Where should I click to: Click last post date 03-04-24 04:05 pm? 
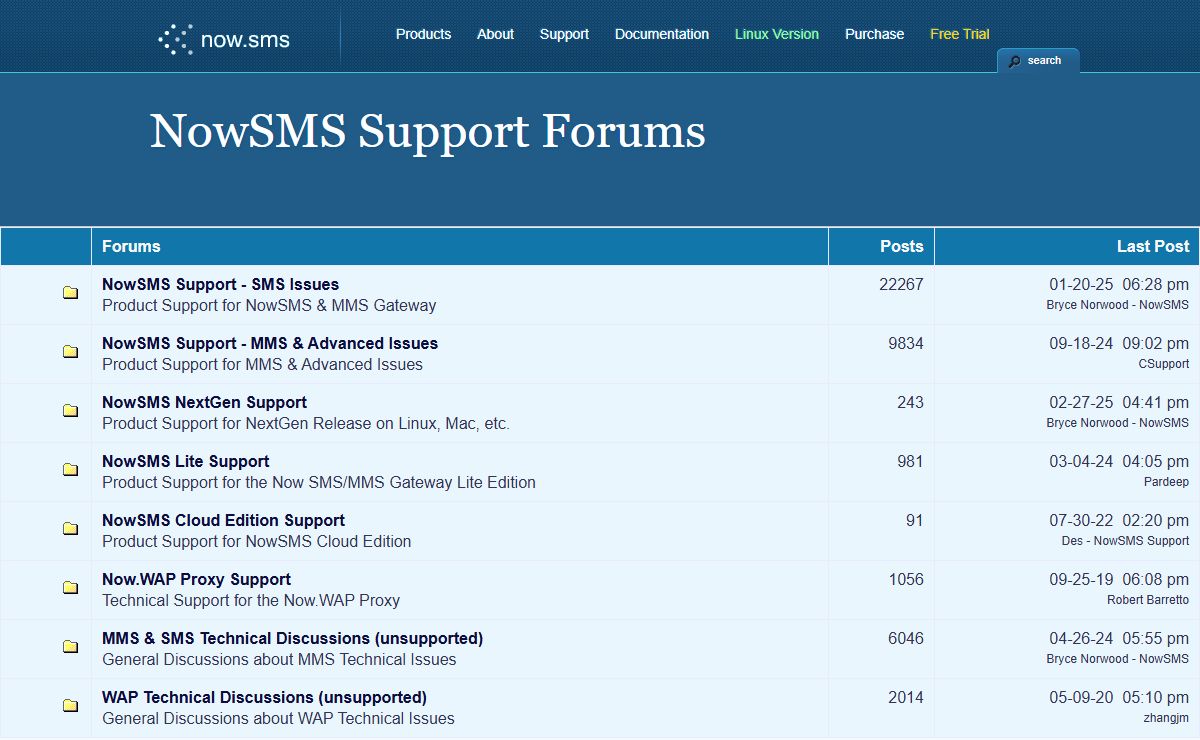point(1119,462)
